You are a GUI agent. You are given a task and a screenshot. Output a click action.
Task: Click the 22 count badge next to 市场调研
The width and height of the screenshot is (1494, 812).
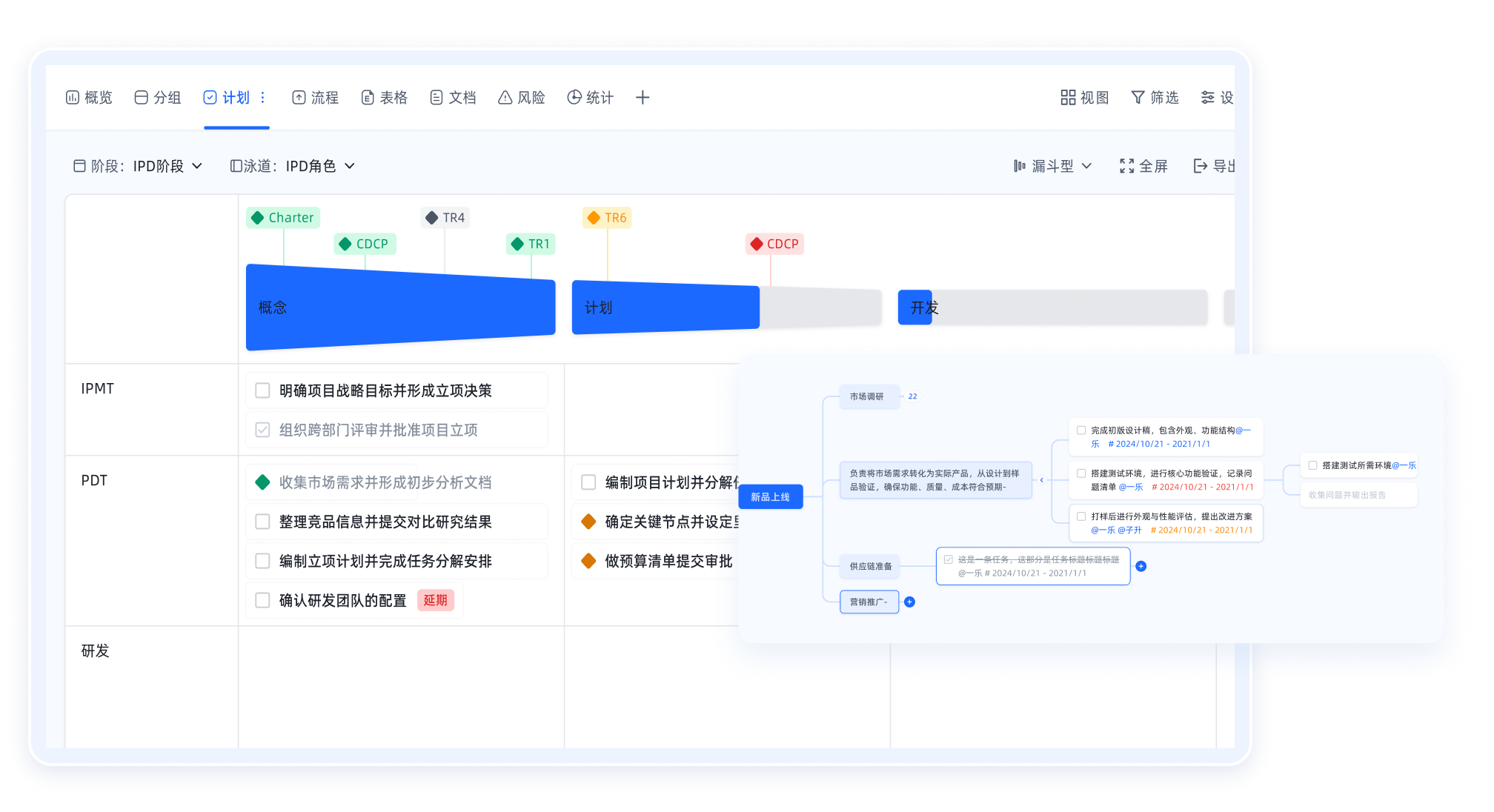(x=912, y=396)
